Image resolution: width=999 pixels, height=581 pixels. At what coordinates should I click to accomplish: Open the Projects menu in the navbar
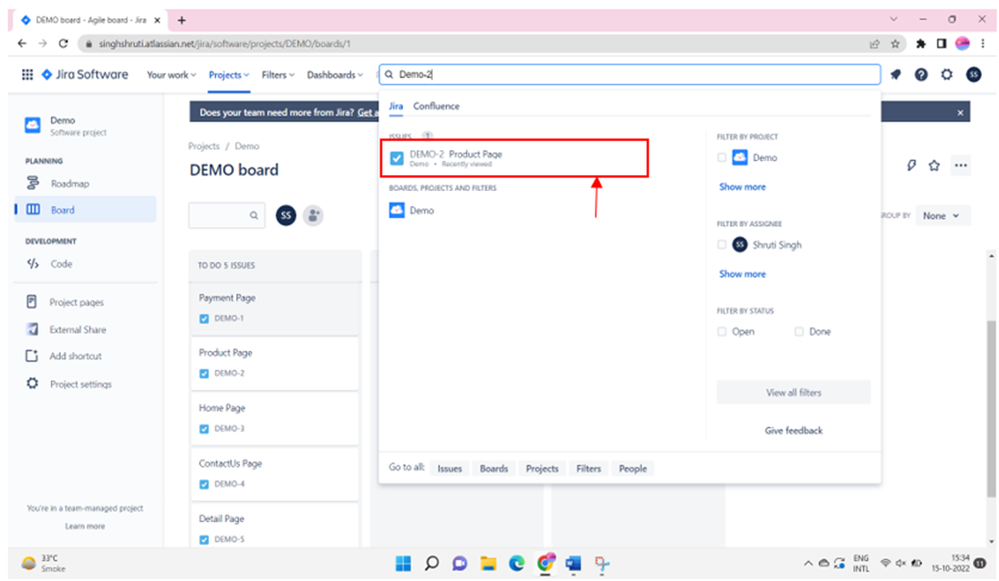pyautogui.click(x=228, y=74)
